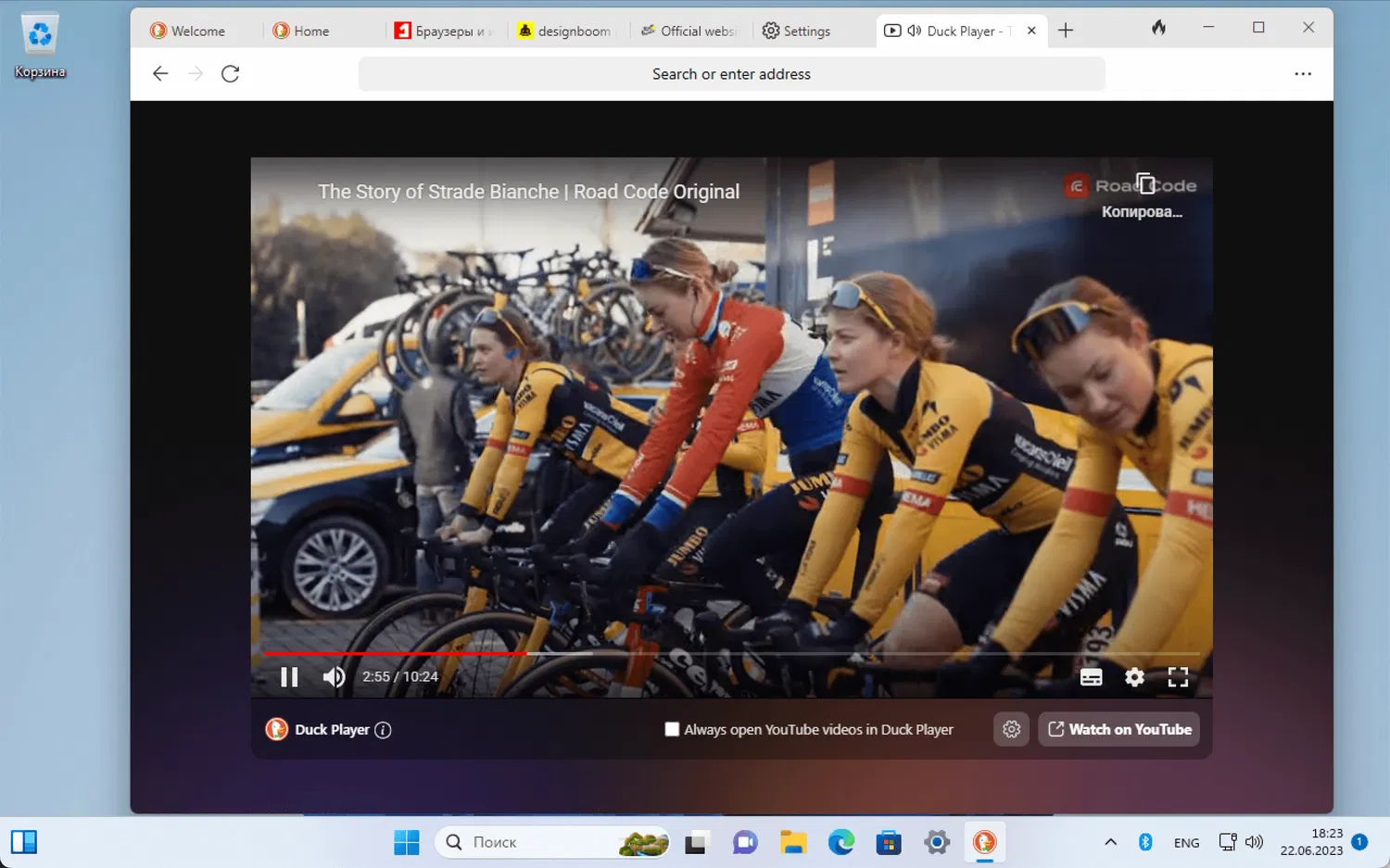Click the search or enter address field
This screenshot has width=1390, height=868.
tap(731, 74)
